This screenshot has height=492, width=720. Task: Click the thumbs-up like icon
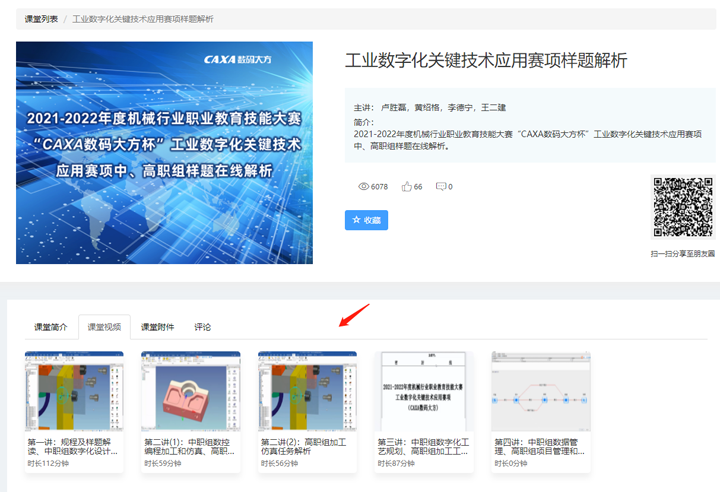pos(407,187)
